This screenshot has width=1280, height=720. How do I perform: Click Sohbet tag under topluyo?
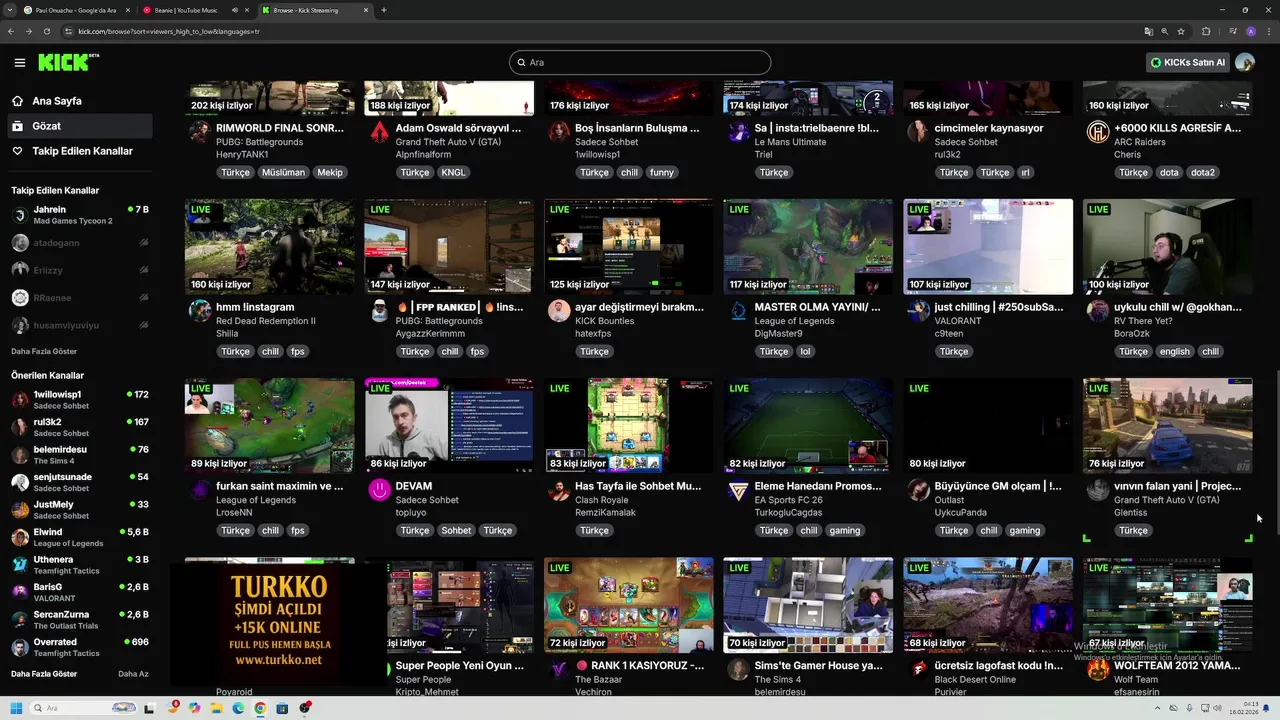tap(456, 530)
